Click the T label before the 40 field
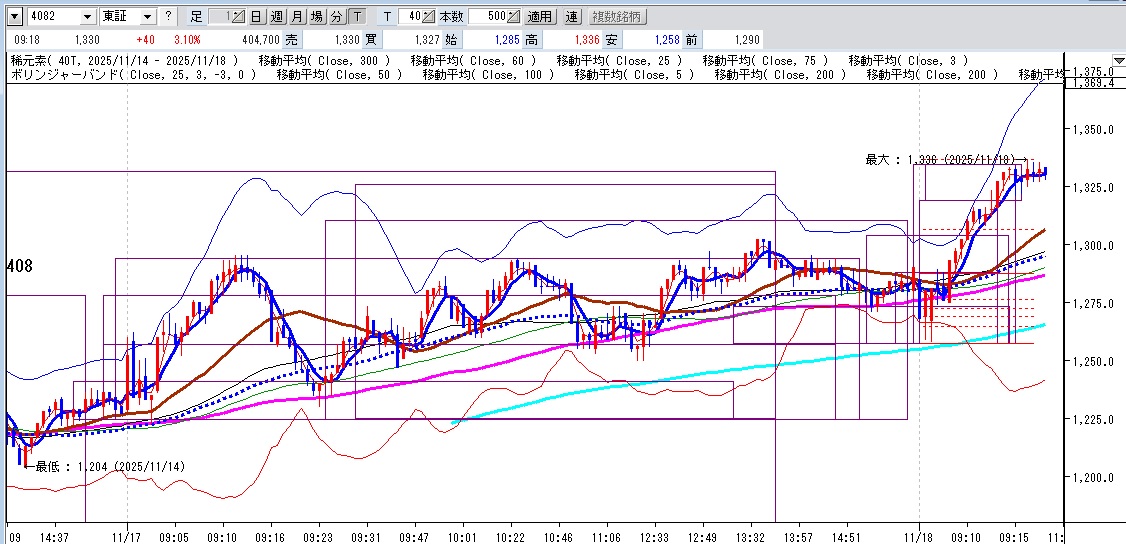 (387, 16)
